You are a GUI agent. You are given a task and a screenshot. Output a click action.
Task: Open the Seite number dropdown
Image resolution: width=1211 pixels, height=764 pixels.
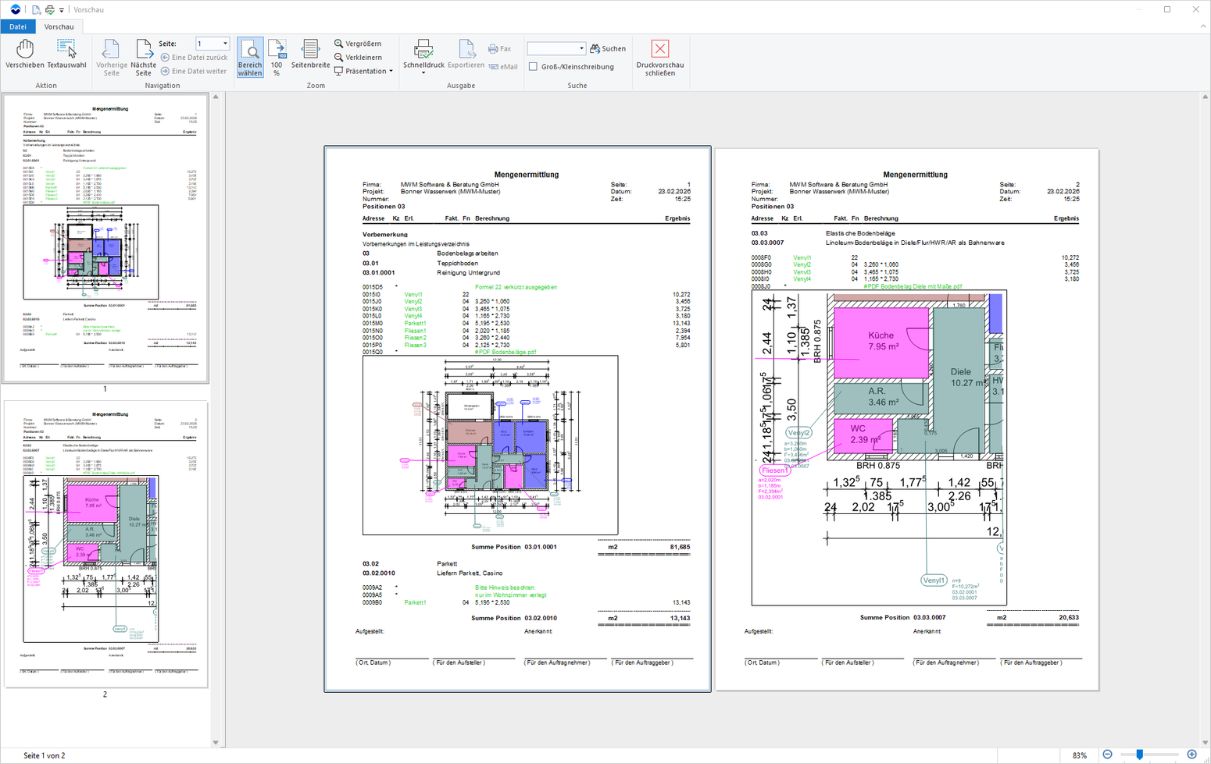pos(225,44)
